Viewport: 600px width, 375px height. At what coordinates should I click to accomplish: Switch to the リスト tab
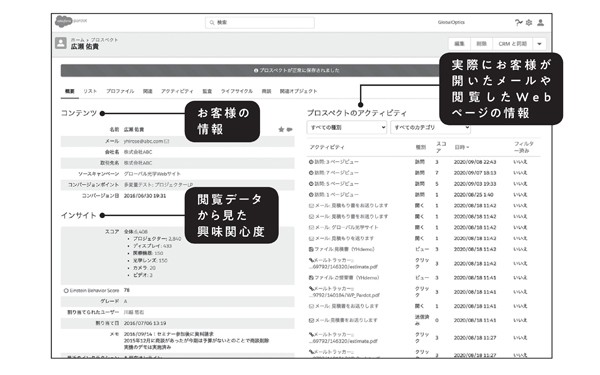pos(90,91)
